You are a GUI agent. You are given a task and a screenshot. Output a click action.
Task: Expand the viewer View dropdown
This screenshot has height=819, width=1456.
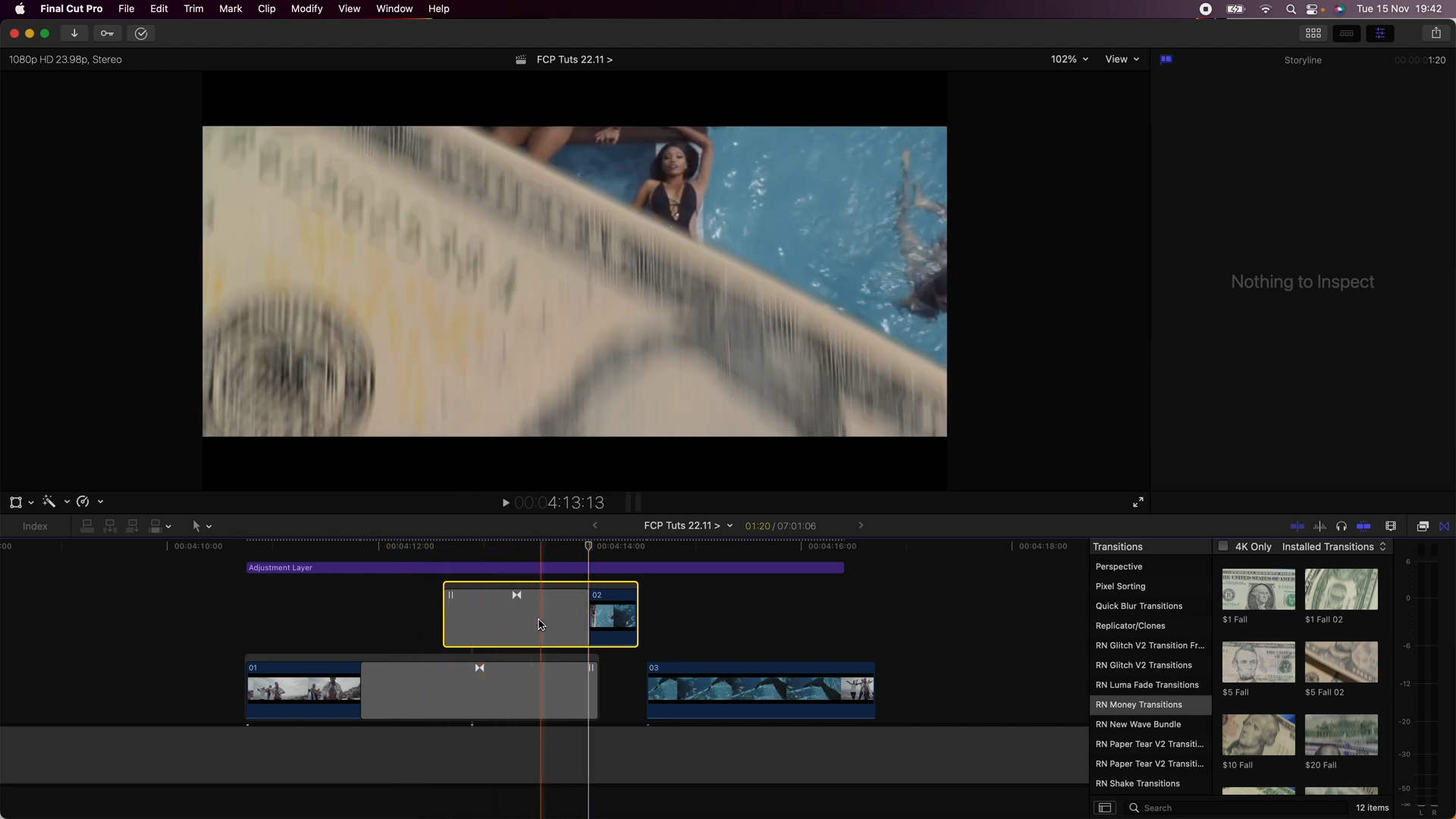[x=1122, y=59]
